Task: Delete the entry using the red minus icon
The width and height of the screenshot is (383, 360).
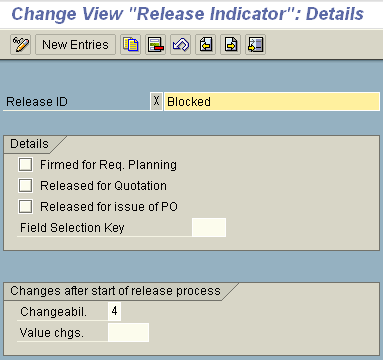Action: pos(156,45)
